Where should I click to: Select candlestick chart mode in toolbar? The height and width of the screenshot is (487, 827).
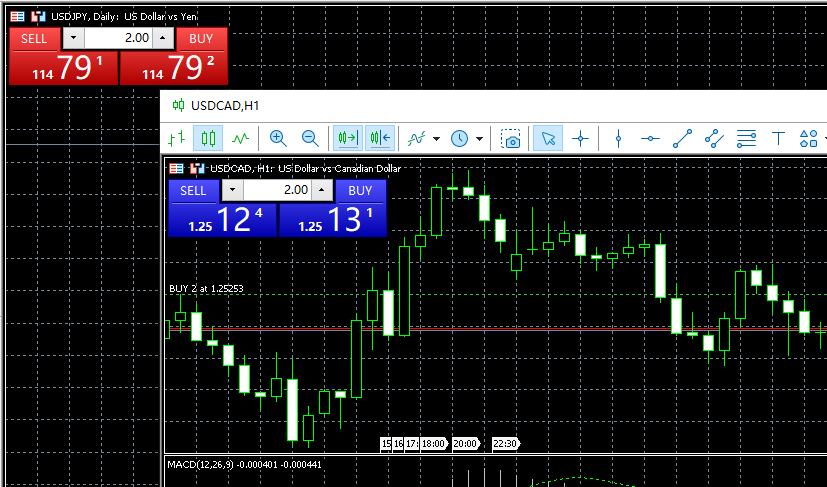coord(208,139)
